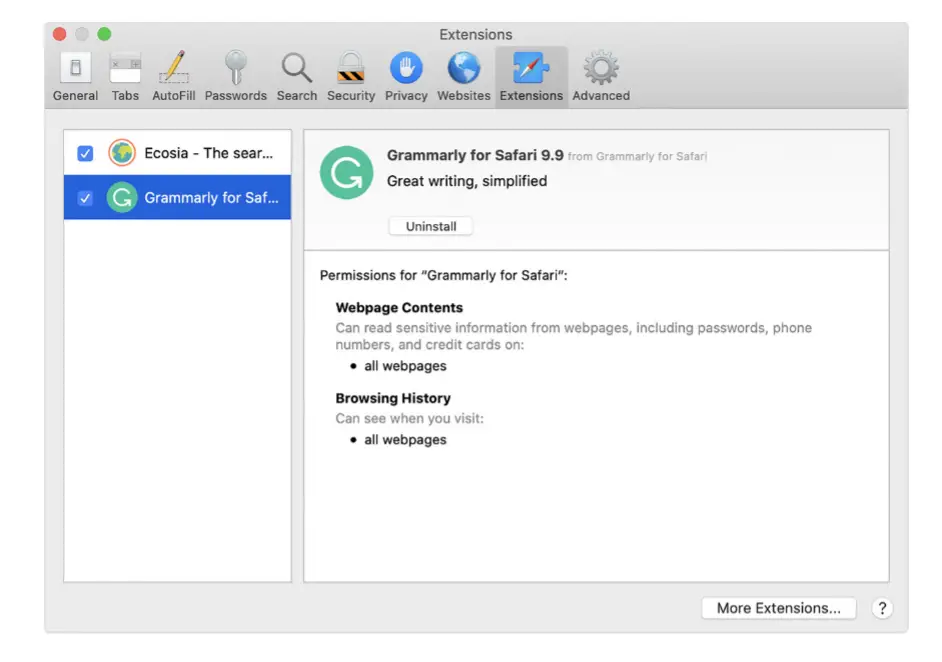The width and height of the screenshot is (942, 662).
Task: Open the Security padlock pane
Action: tap(351, 77)
